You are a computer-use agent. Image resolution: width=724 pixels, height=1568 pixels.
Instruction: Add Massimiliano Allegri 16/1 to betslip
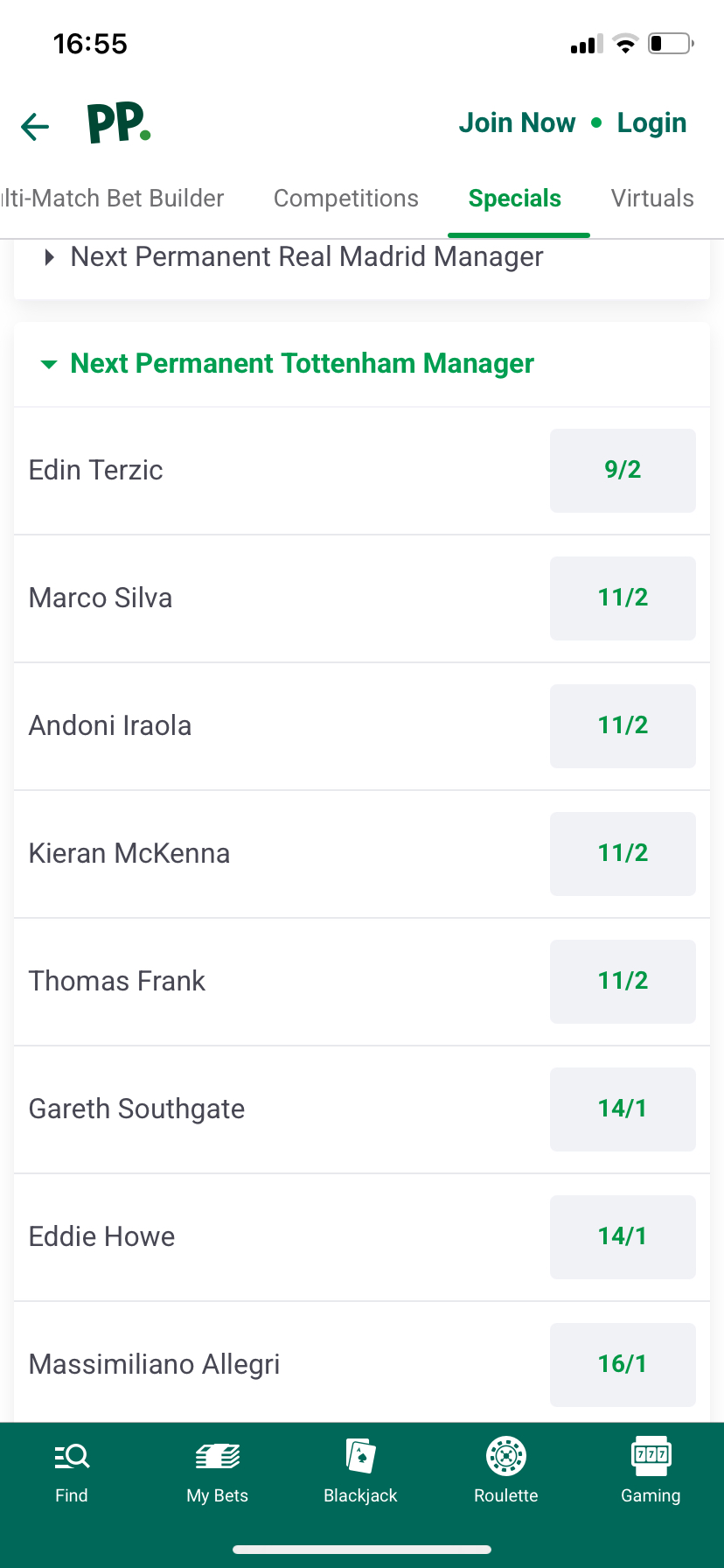coord(623,1364)
